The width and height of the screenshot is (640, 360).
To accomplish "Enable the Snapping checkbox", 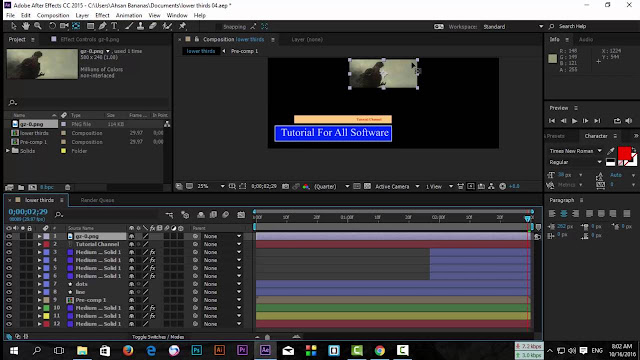I will click(218, 27).
